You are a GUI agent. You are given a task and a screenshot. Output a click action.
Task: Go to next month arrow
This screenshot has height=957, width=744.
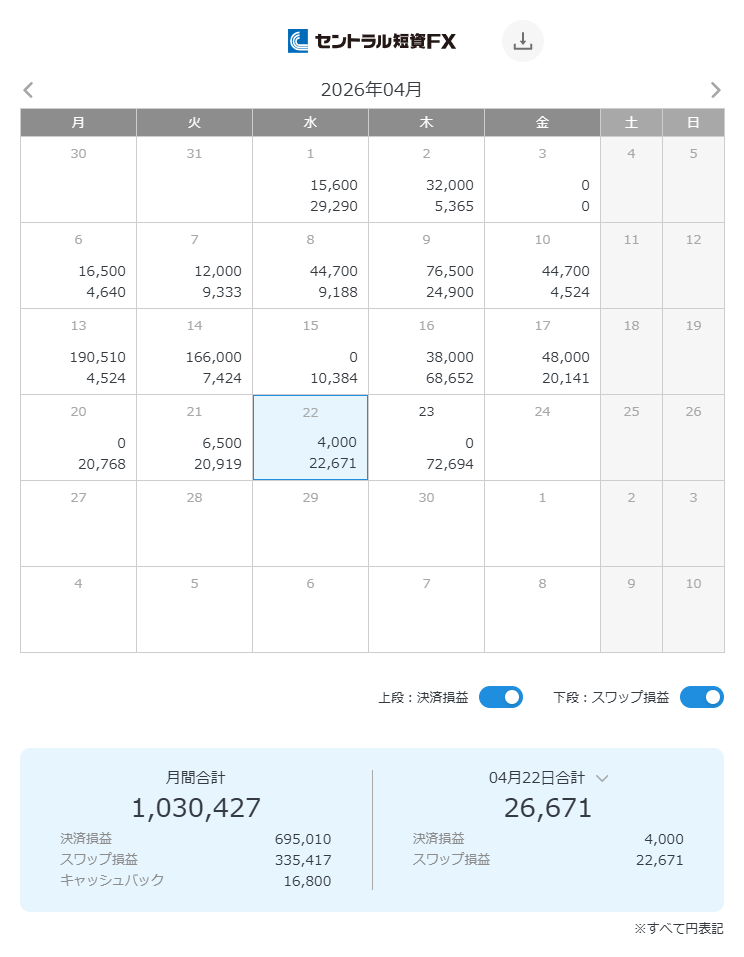coord(715,90)
